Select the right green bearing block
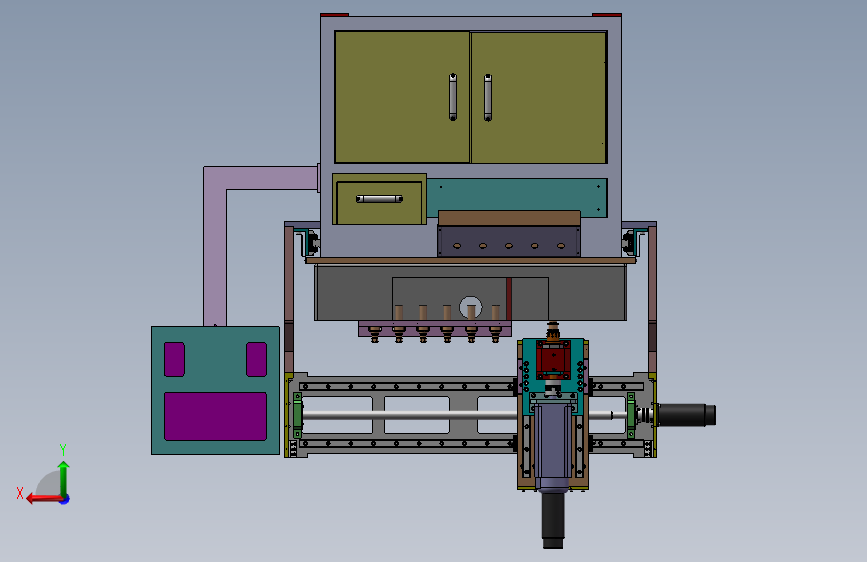The height and width of the screenshot is (562, 867). (631, 415)
